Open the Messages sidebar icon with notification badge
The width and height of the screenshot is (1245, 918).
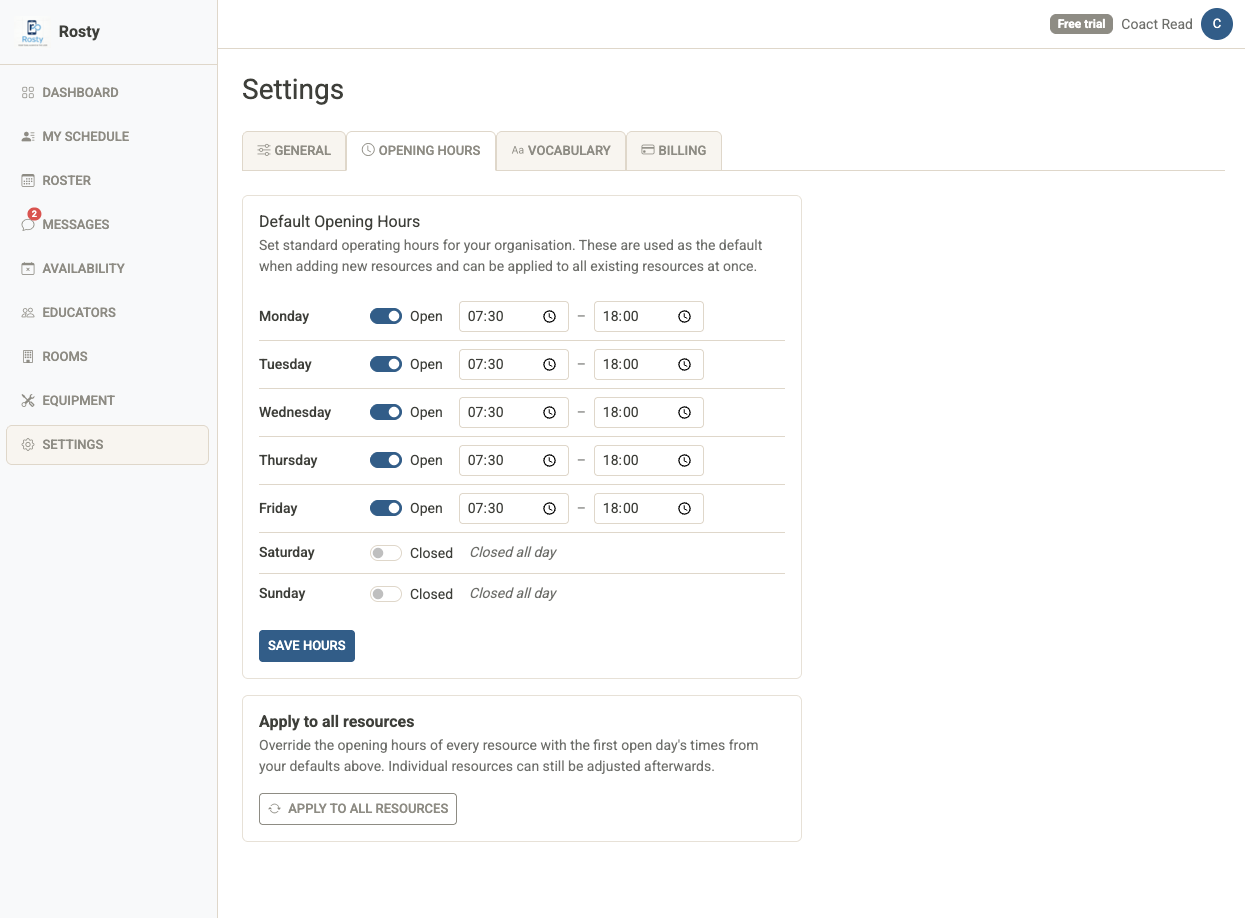(x=28, y=224)
